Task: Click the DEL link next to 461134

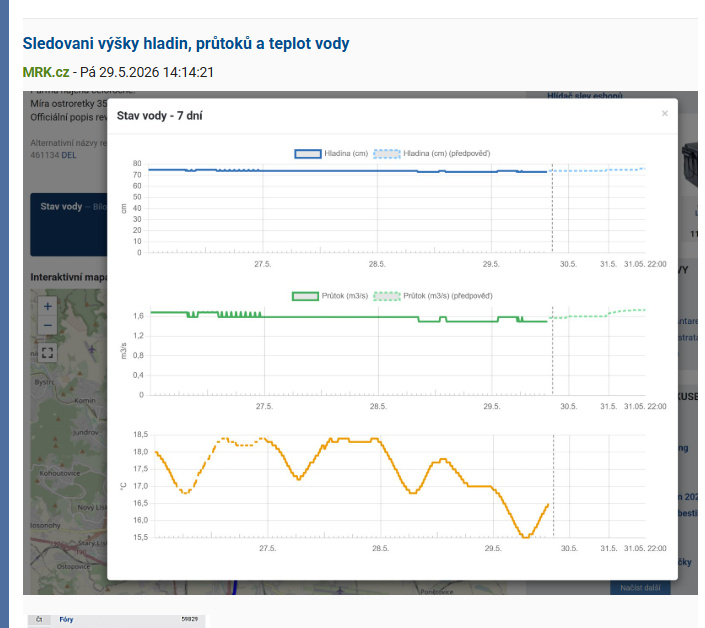Action: (x=69, y=155)
